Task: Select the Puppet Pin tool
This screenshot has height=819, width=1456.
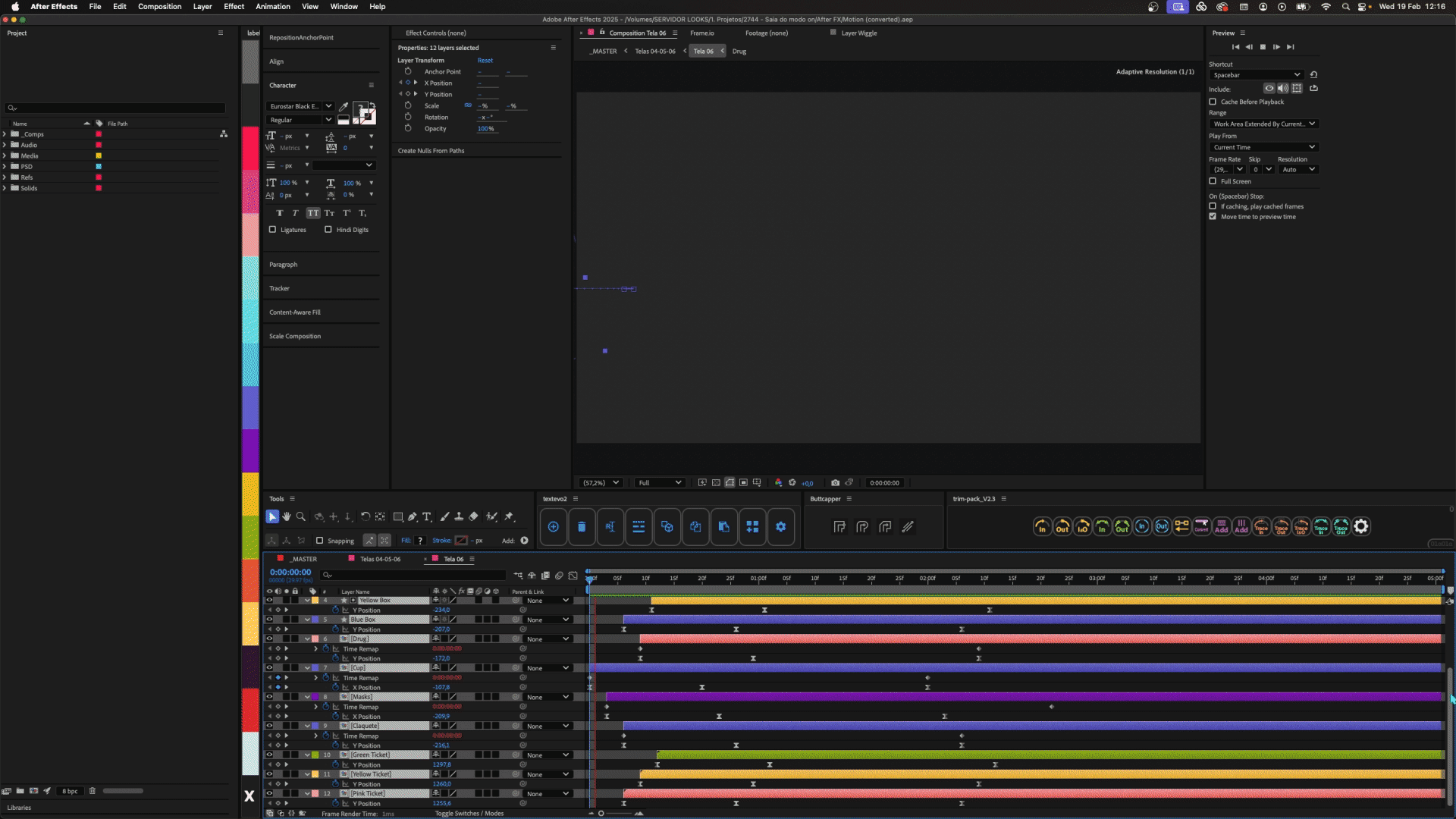Action: [x=510, y=516]
